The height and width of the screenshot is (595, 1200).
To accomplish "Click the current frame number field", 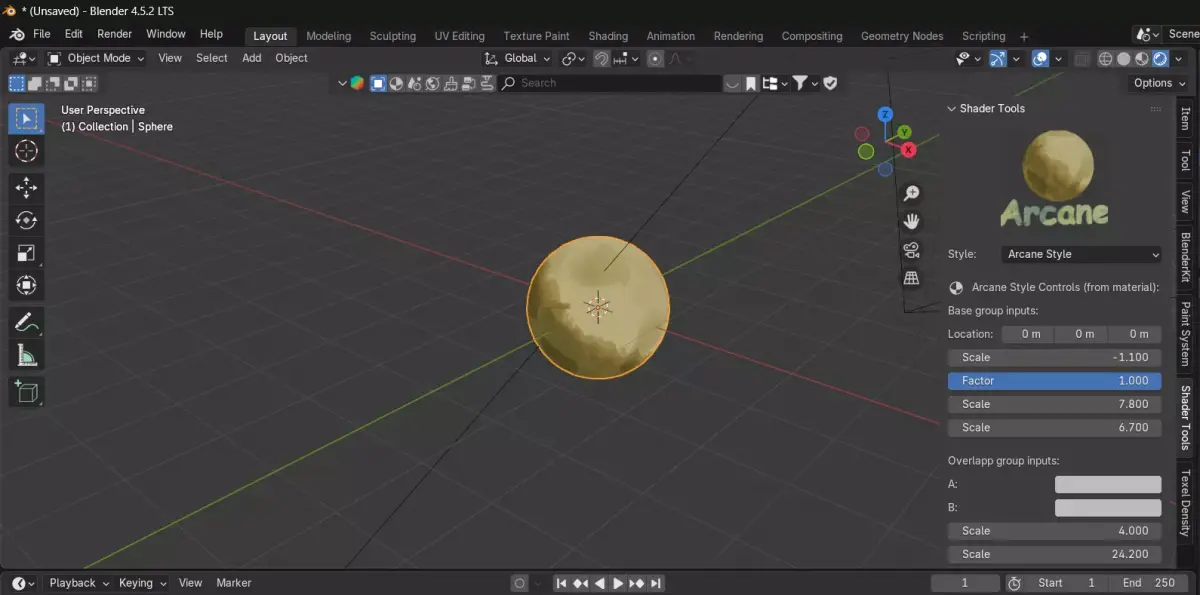I will point(965,583).
